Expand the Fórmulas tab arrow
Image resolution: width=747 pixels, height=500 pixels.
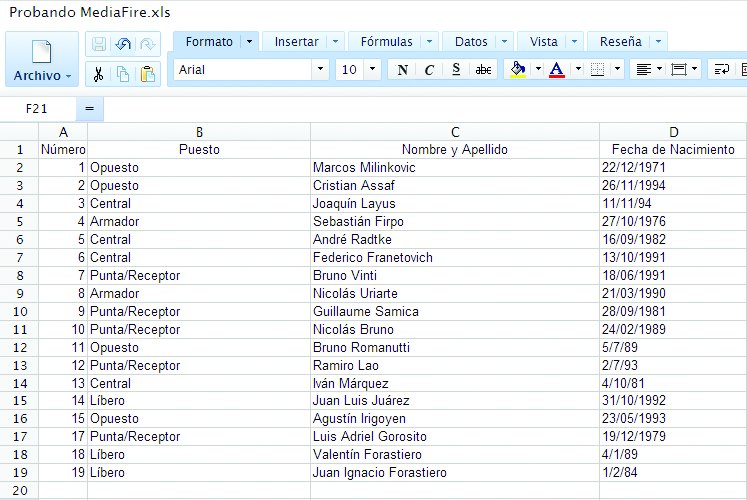coord(429,42)
